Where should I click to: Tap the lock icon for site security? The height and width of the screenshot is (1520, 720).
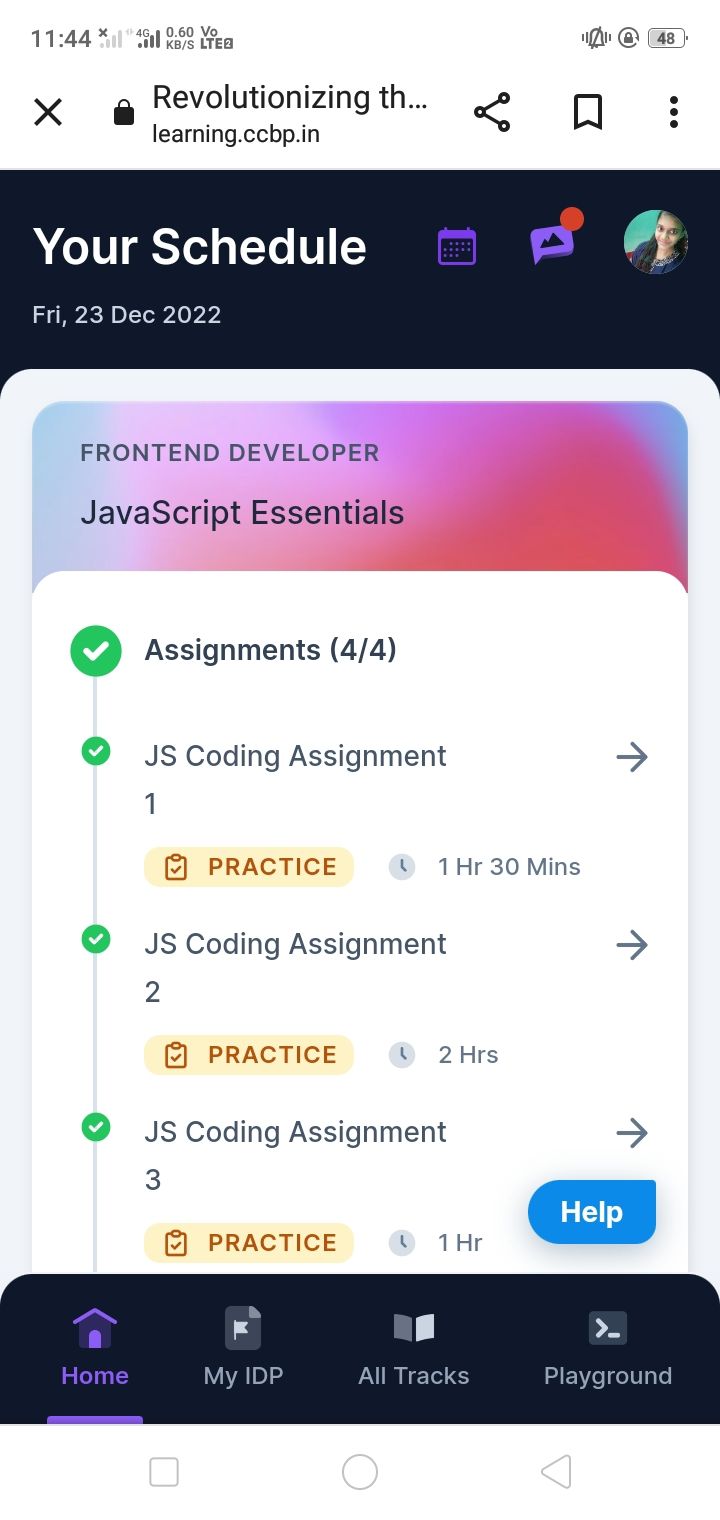point(124,112)
